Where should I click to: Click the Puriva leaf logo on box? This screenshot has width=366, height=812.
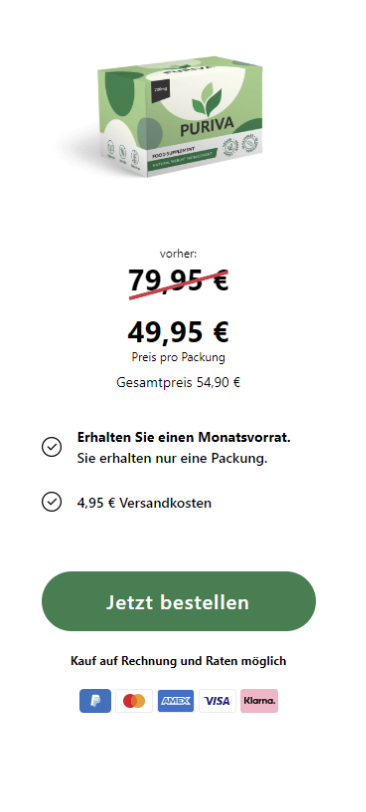pos(207,98)
